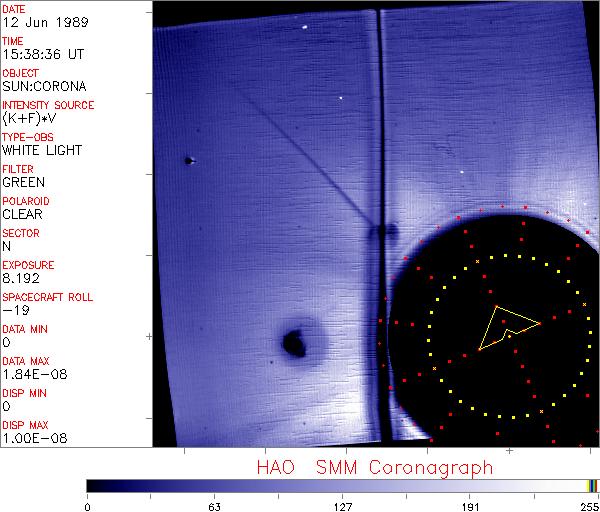Click the DISP MAX value 1.00E-08

31,439
